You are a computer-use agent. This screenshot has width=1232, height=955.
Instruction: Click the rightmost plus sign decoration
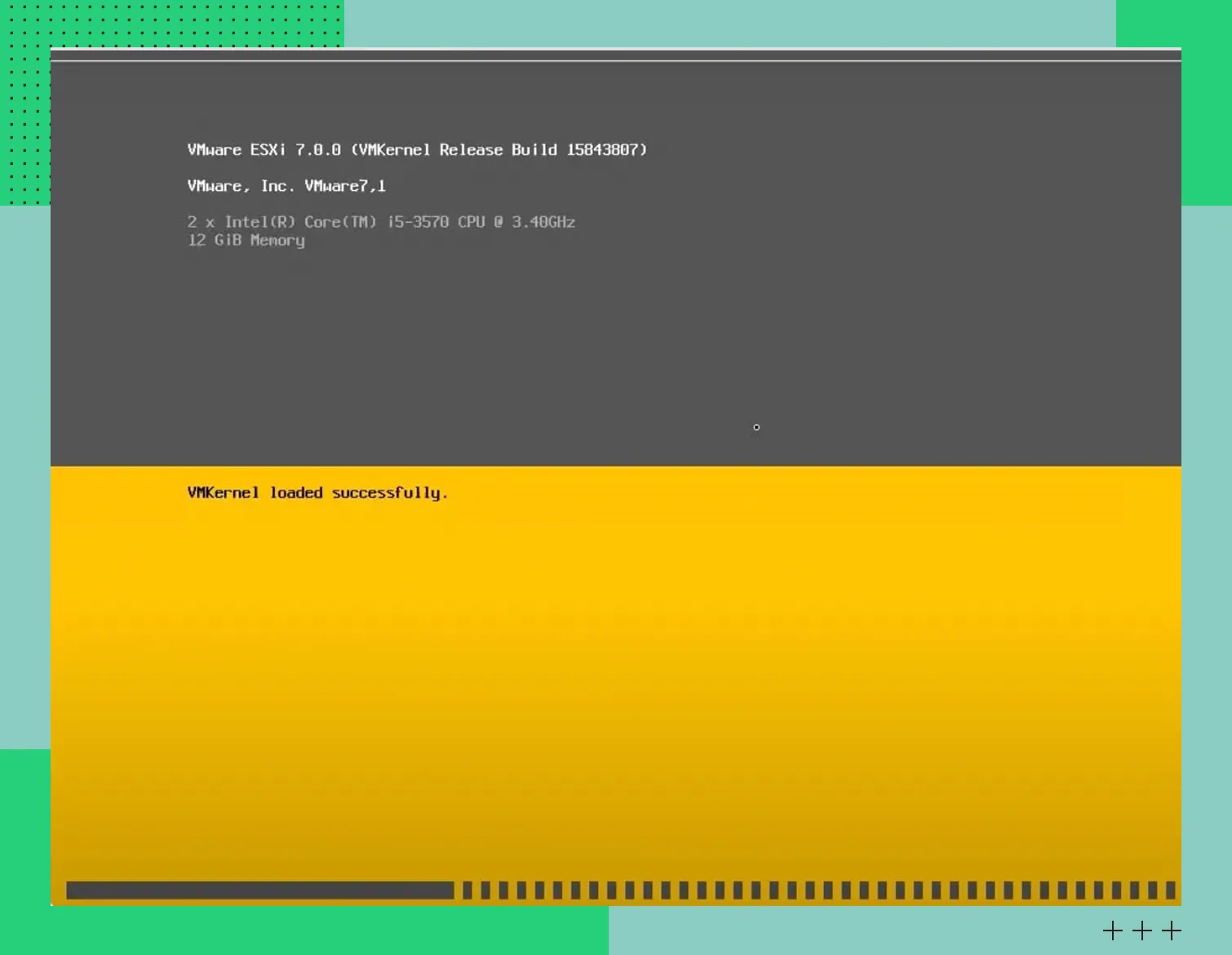coord(1172,931)
